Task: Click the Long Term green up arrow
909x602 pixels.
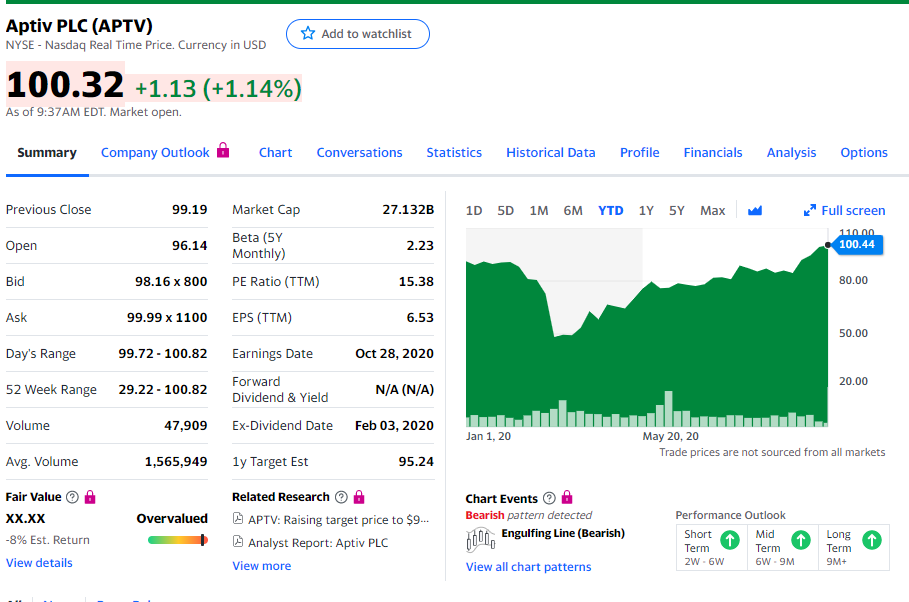Action: [871, 540]
